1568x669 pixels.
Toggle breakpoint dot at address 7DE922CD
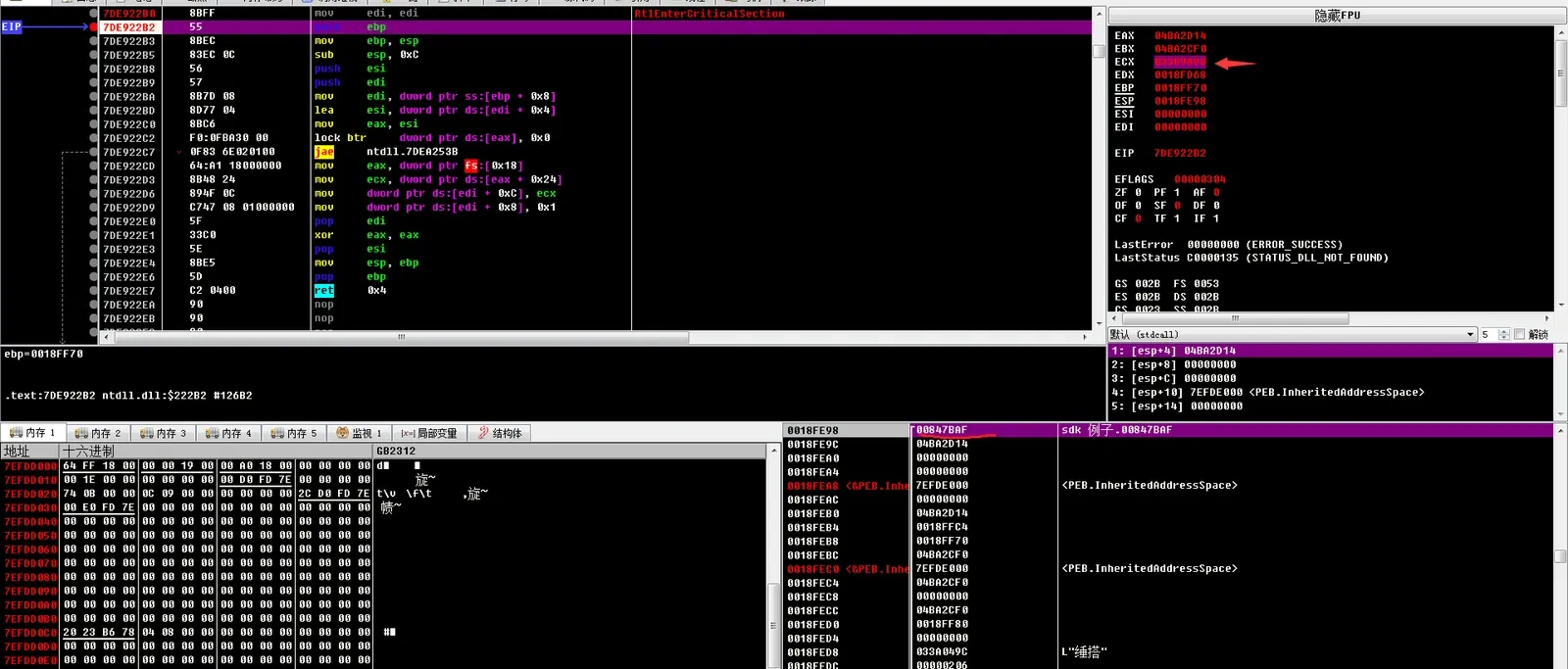(x=94, y=166)
